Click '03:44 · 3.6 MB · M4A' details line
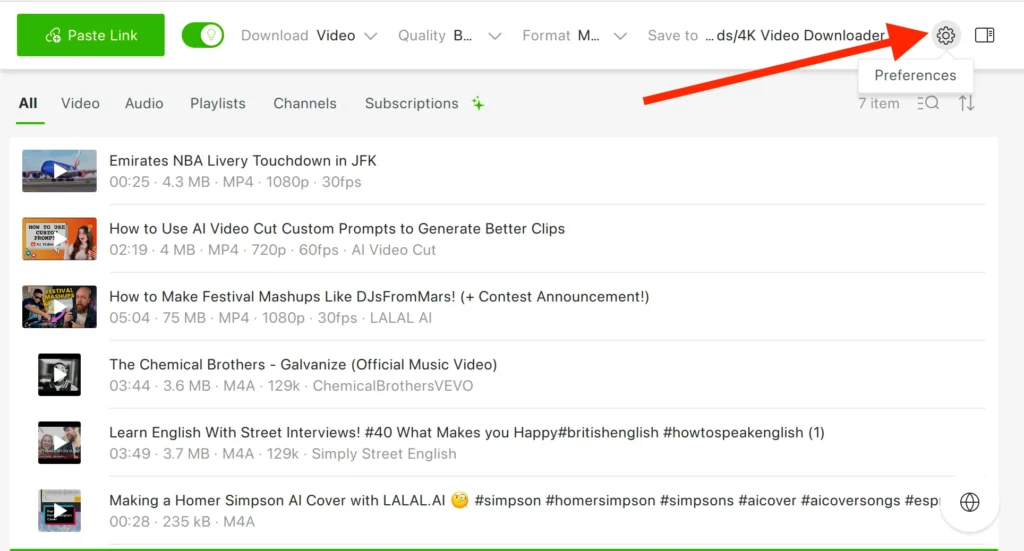Screen dimensions: 1024x551 [x=291, y=386]
